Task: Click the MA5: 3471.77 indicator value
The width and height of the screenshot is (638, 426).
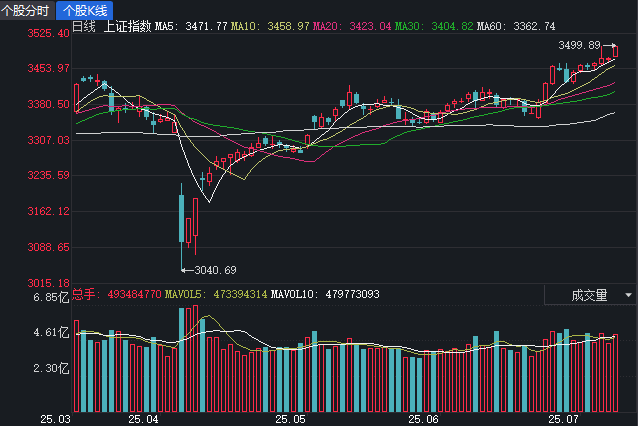Action: (191, 26)
